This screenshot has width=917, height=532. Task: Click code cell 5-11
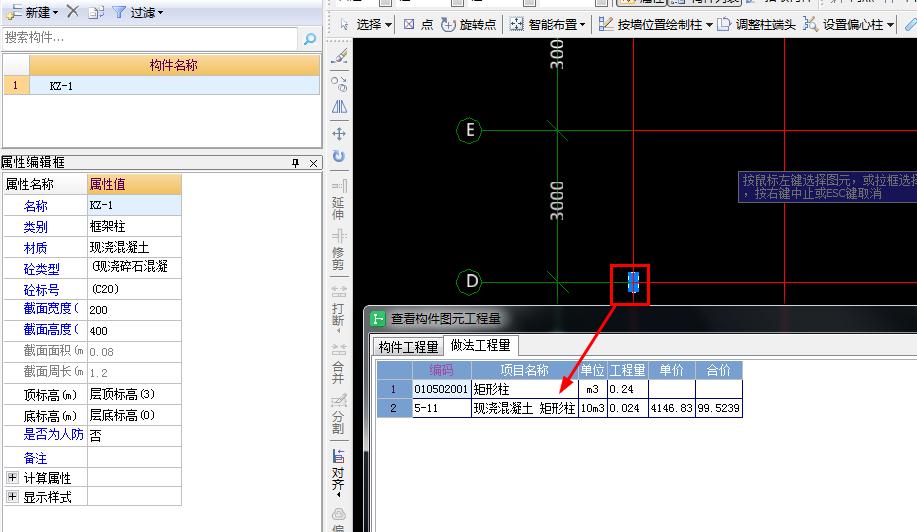[x=442, y=408]
